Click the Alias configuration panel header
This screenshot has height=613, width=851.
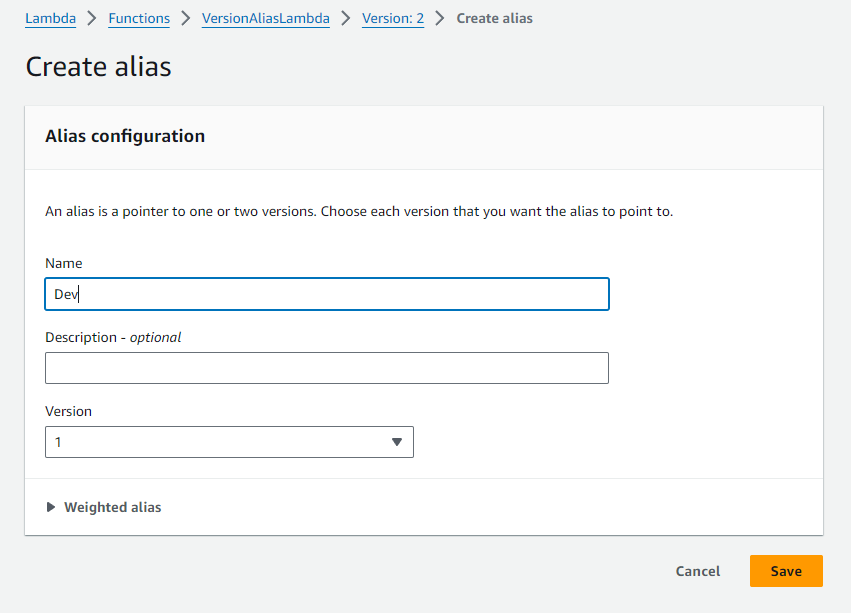tap(125, 136)
